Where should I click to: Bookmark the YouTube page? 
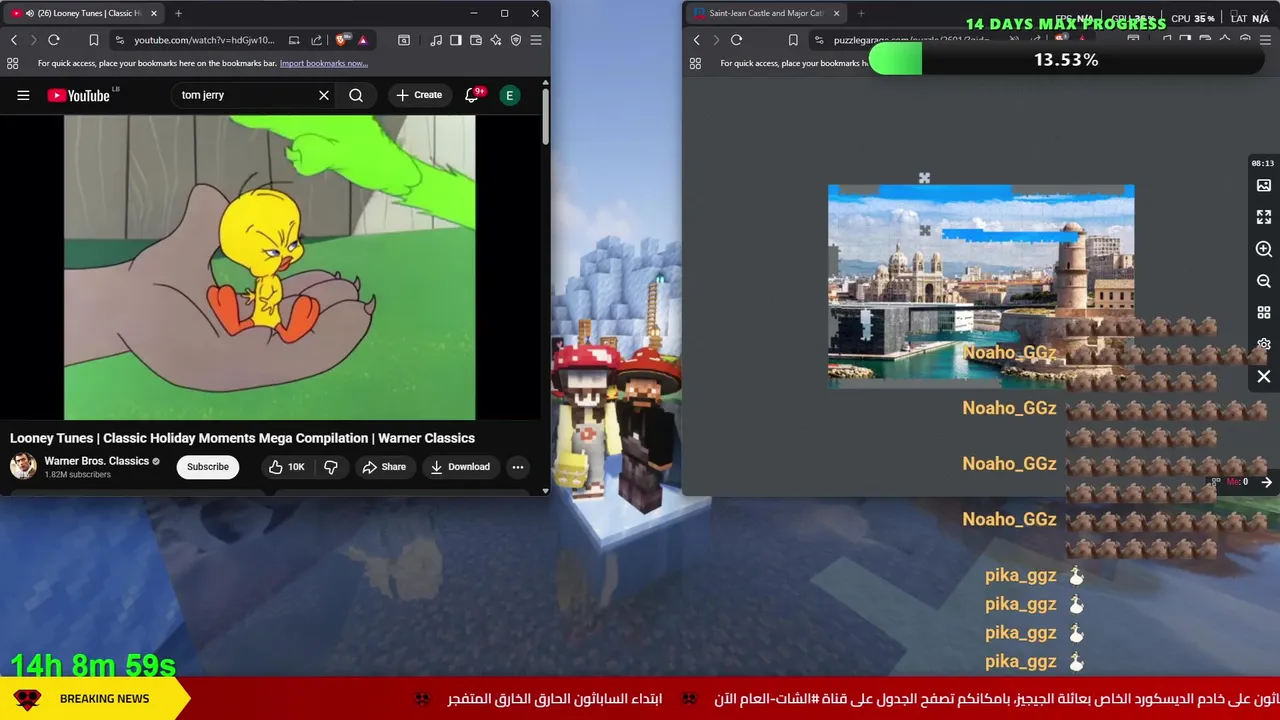[93, 40]
